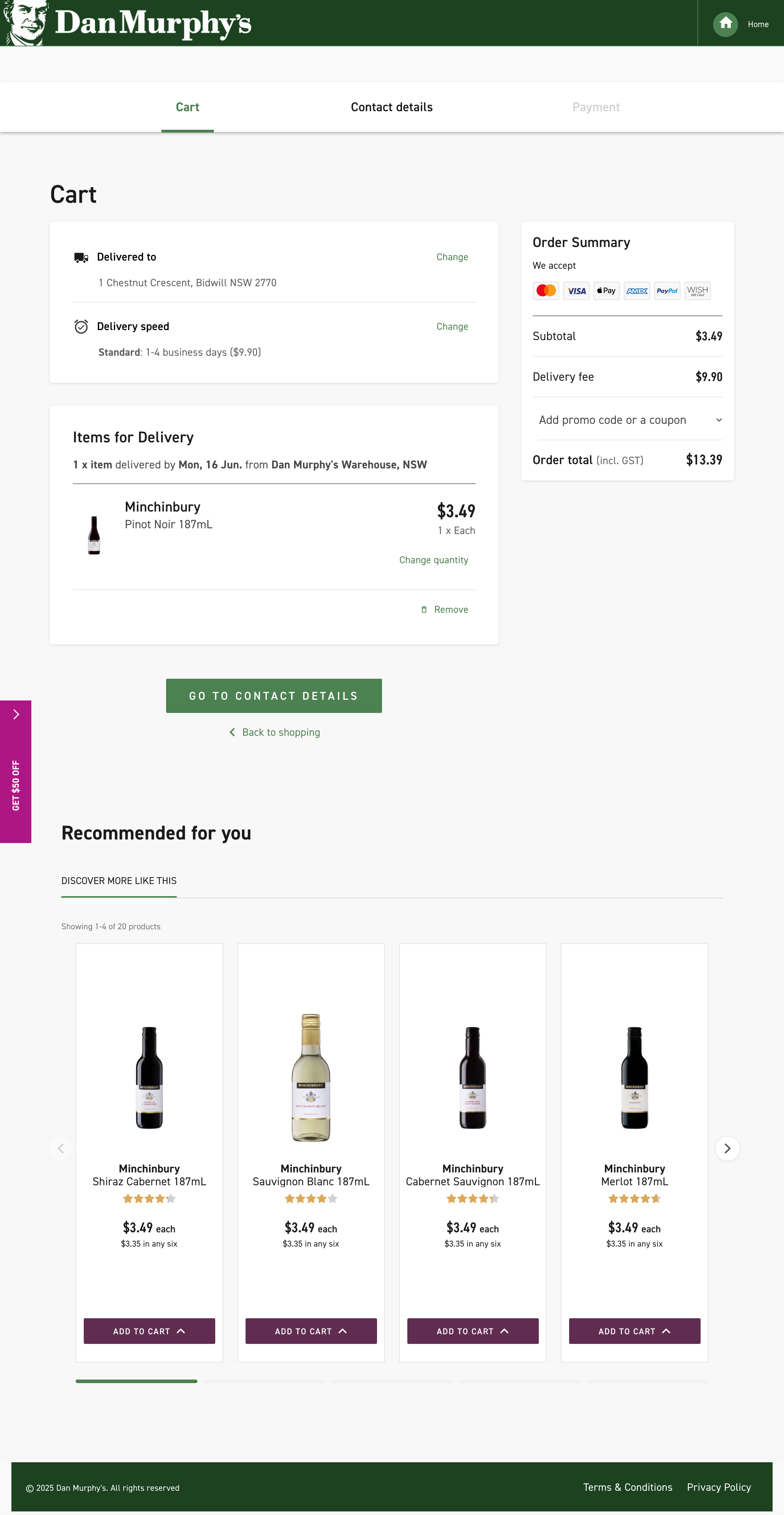Click the Home icon in the header

pos(725,24)
